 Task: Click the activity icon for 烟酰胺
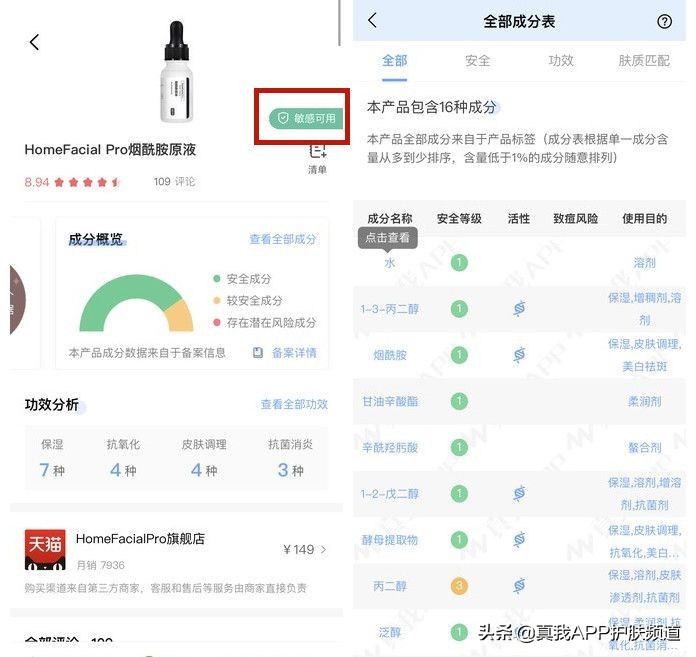pyautogui.click(x=519, y=355)
